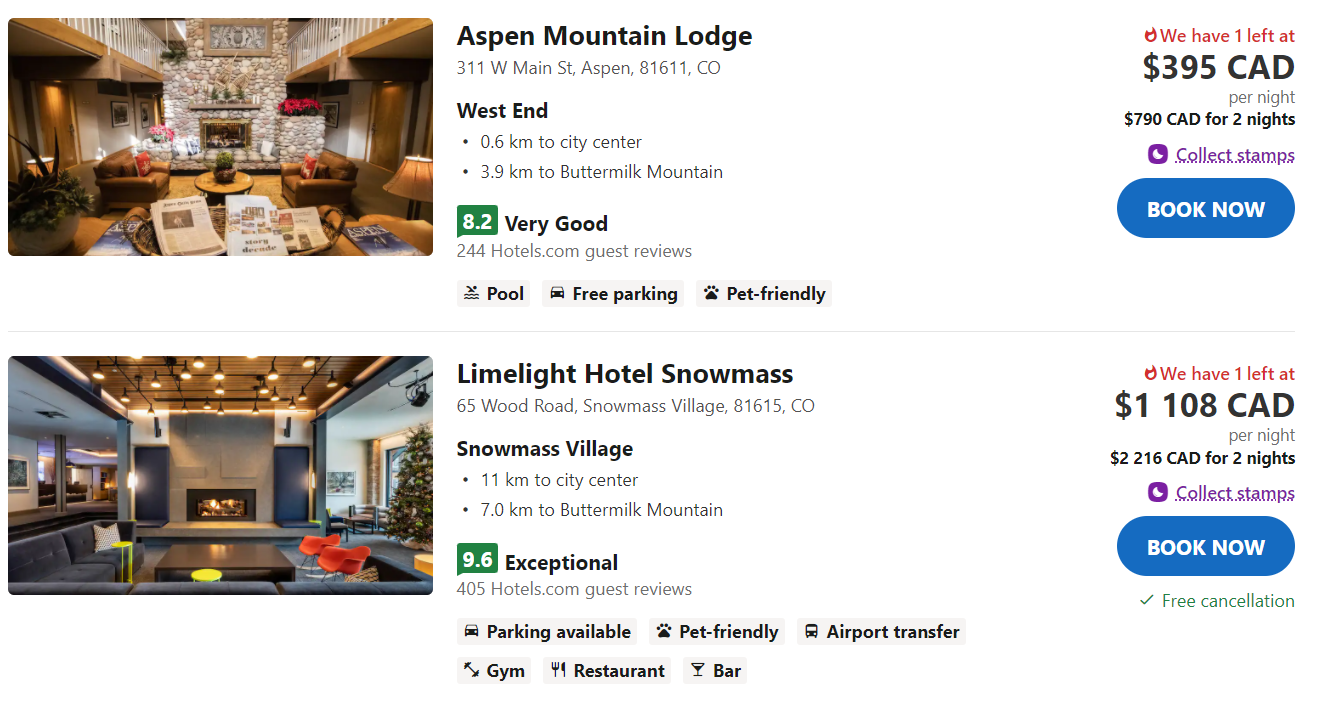This screenshot has height=706, width=1318.
Task: Book Aspen Mountain Lodge now
Action: [x=1205, y=209]
